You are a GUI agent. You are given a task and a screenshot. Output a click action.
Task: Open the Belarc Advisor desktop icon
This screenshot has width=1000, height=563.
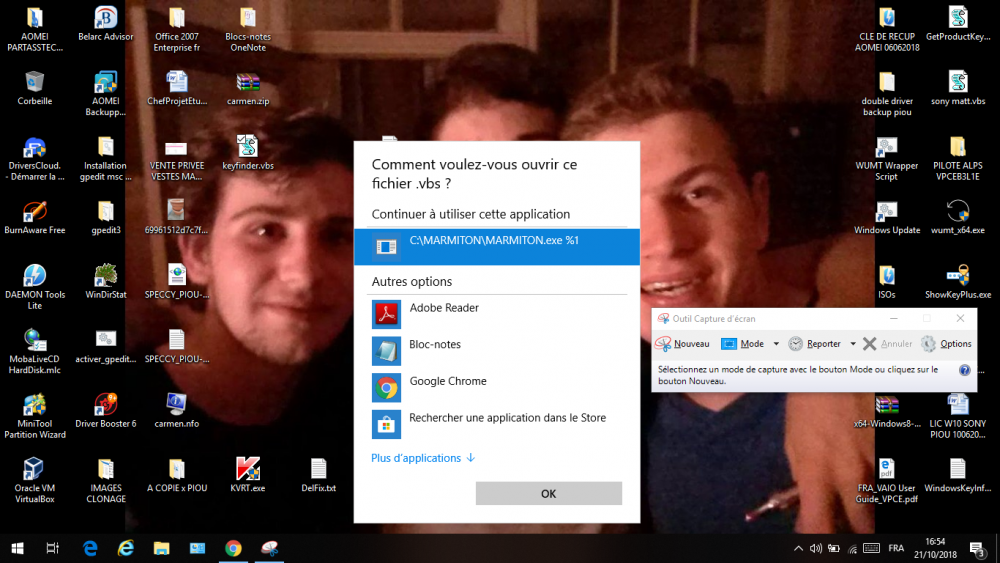(105, 25)
